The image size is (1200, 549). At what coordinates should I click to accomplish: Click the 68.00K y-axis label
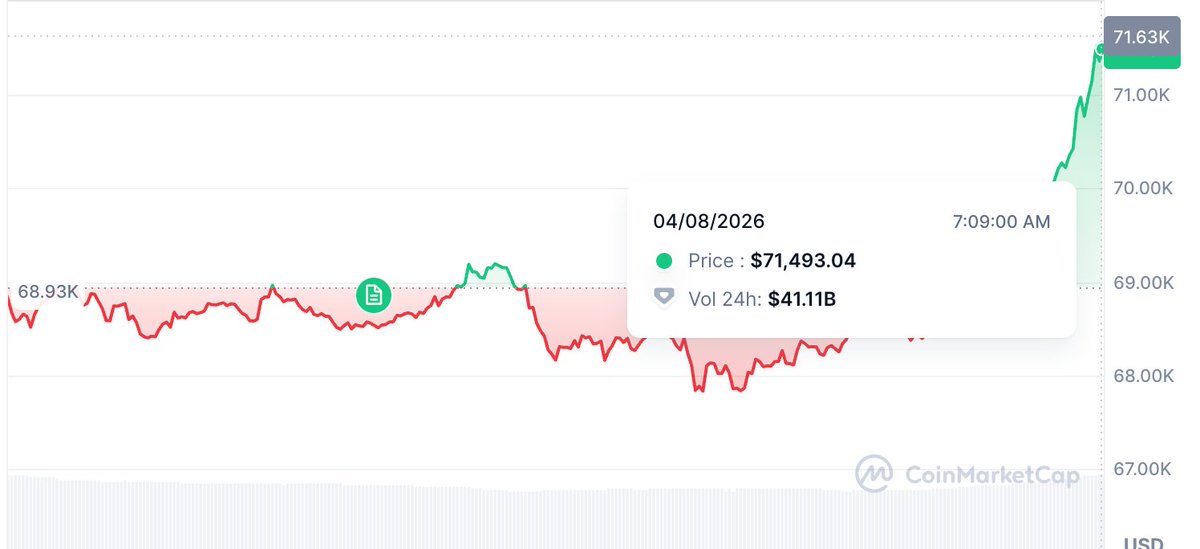[1141, 376]
